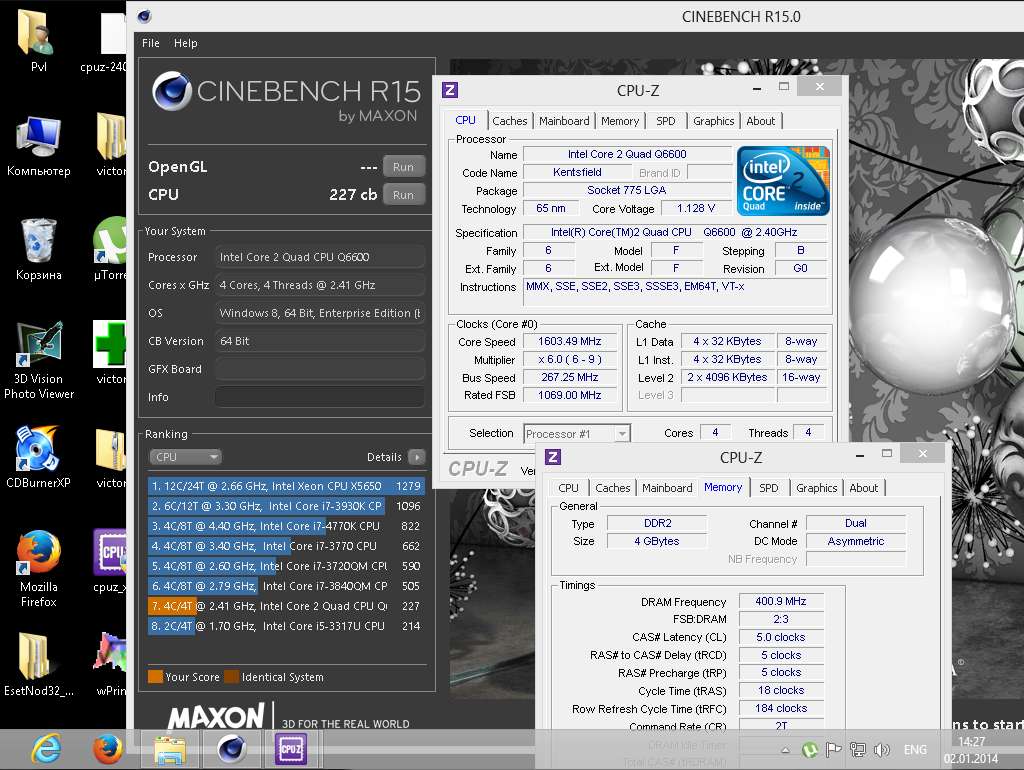The image size is (1024, 770).
Task: Click the CPU-Z Z icon in top window
Action: 450,90
